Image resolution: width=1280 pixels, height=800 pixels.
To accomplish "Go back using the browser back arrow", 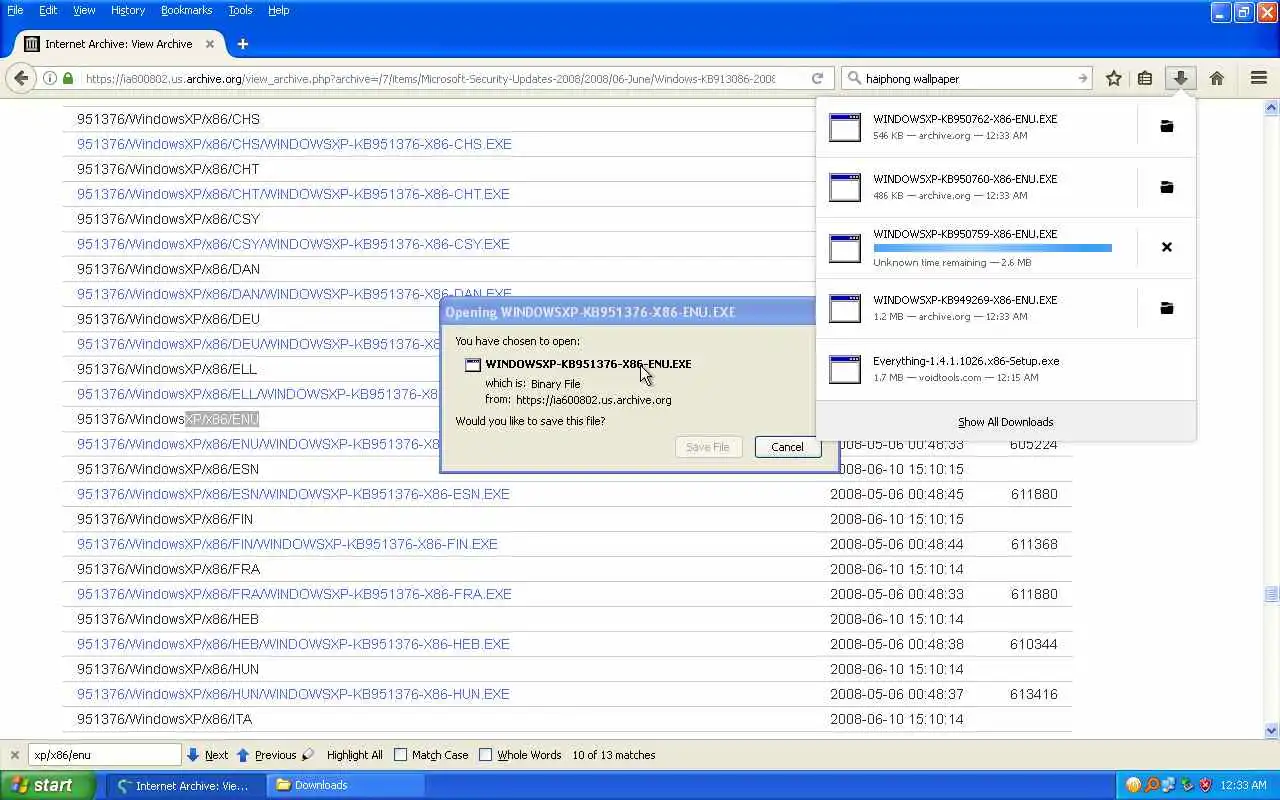I will pyautogui.click(x=21, y=78).
